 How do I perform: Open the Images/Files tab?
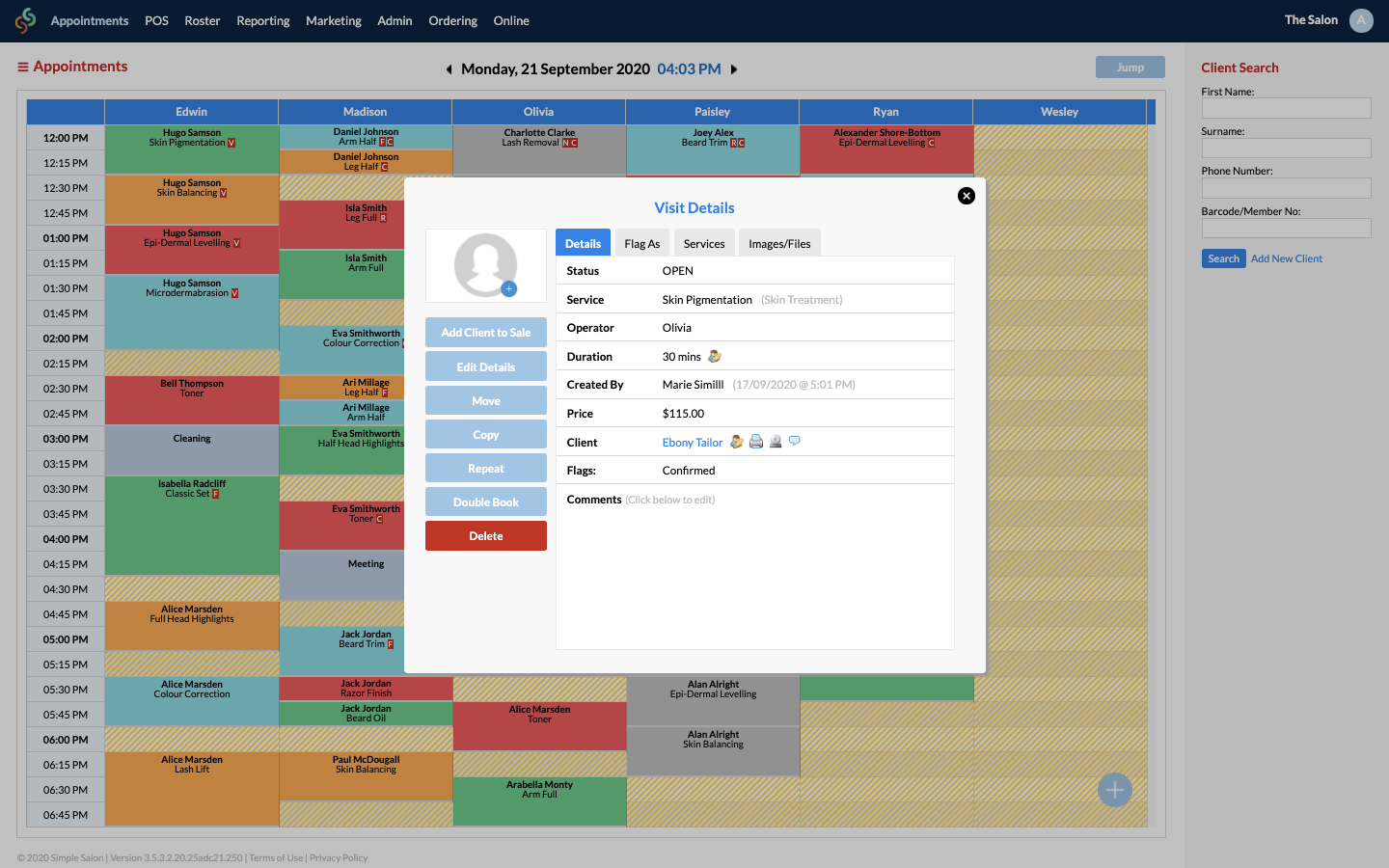(779, 243)
